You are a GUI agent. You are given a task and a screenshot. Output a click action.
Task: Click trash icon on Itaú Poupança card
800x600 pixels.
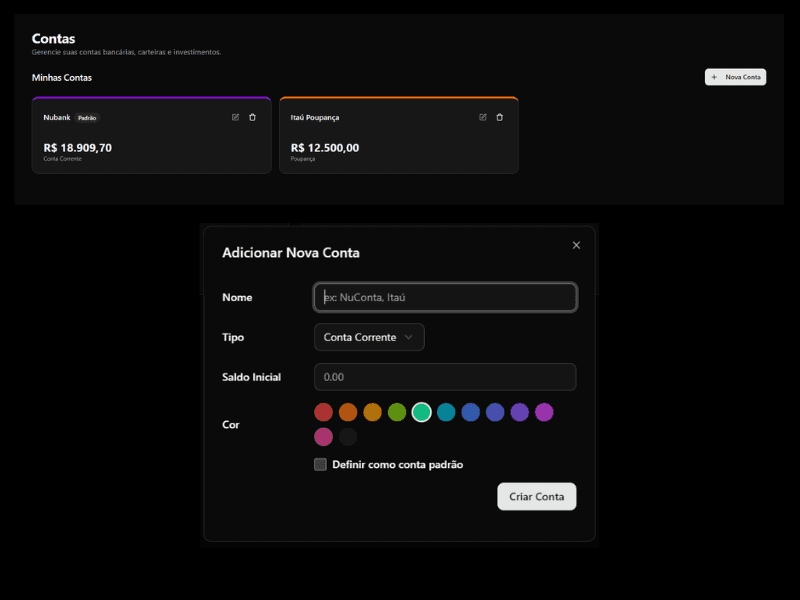(499, 117)
